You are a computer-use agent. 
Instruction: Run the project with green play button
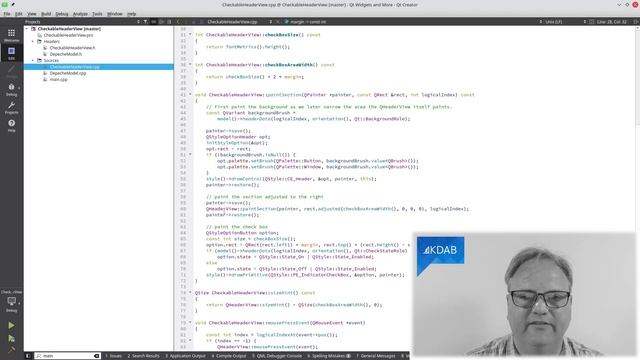tap(11, 325)
